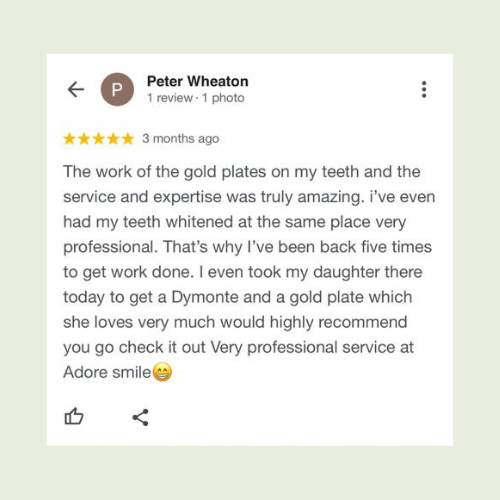Click the third gold rating star
500x500 pixels.
tap(99, 139)
